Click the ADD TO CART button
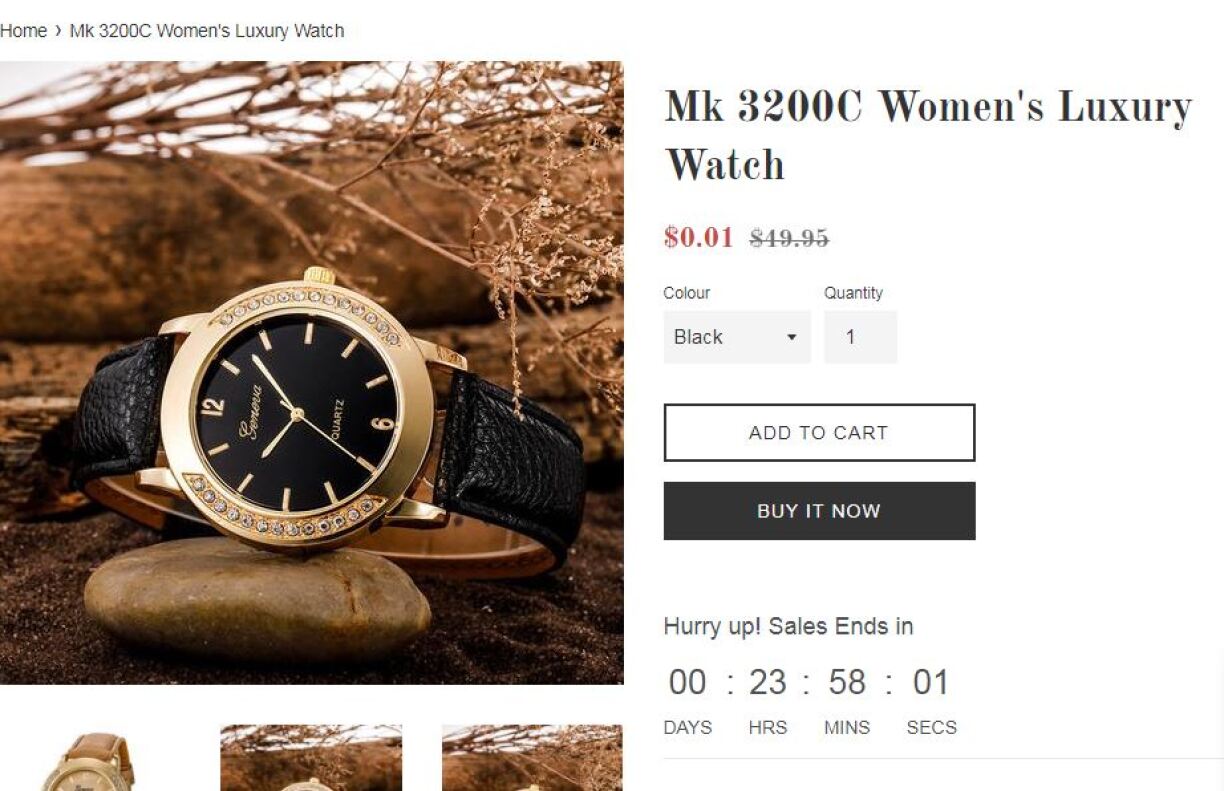Image resolution: width=1224 pixels, height=791 pixels. pos(819,433)
